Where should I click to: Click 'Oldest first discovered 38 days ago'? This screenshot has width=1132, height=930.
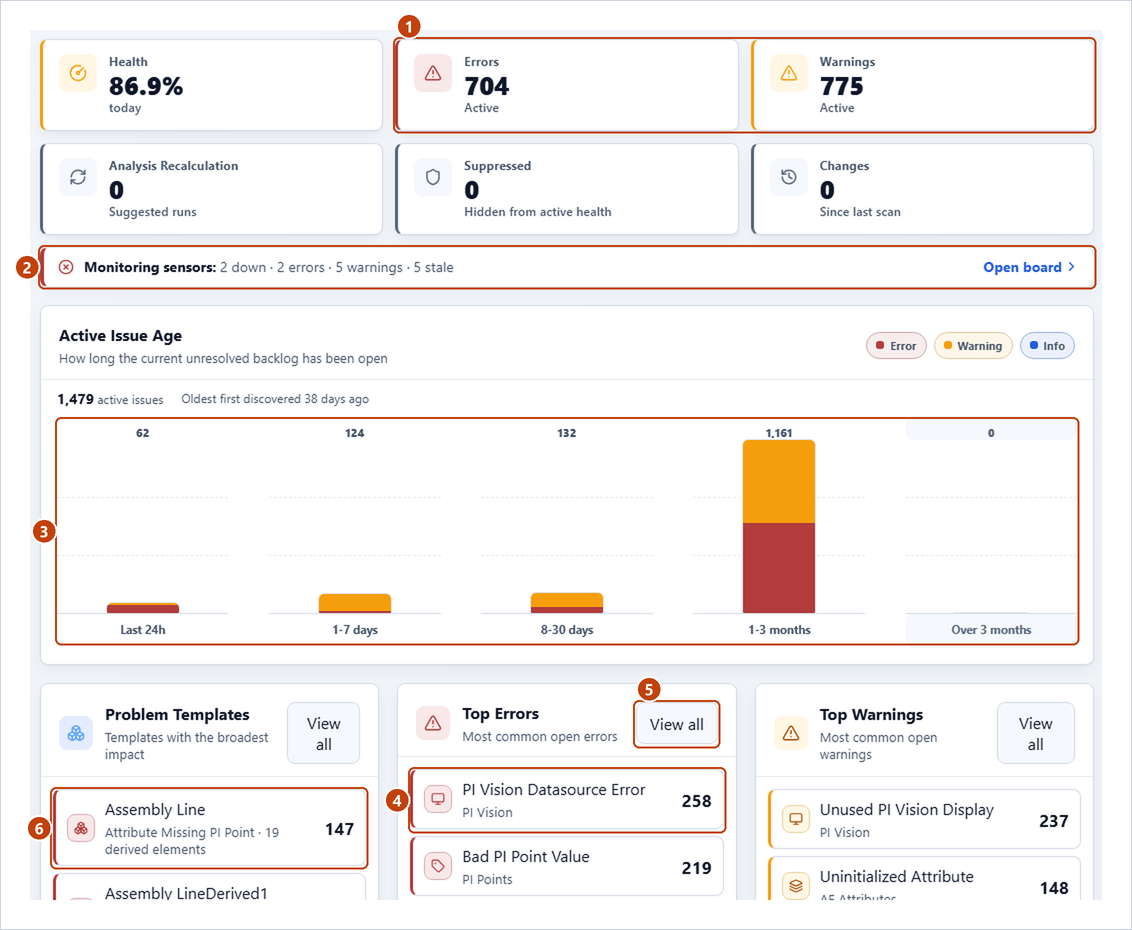click(275, 399)
